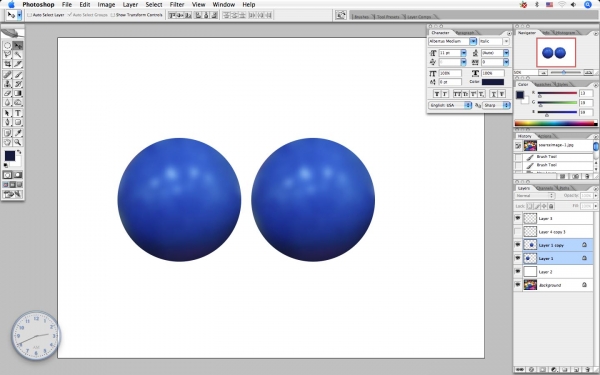Hide Layer 1 copy via eye icon
The image size is (600, 375).
pyautogui.click(x=518, y=245)
